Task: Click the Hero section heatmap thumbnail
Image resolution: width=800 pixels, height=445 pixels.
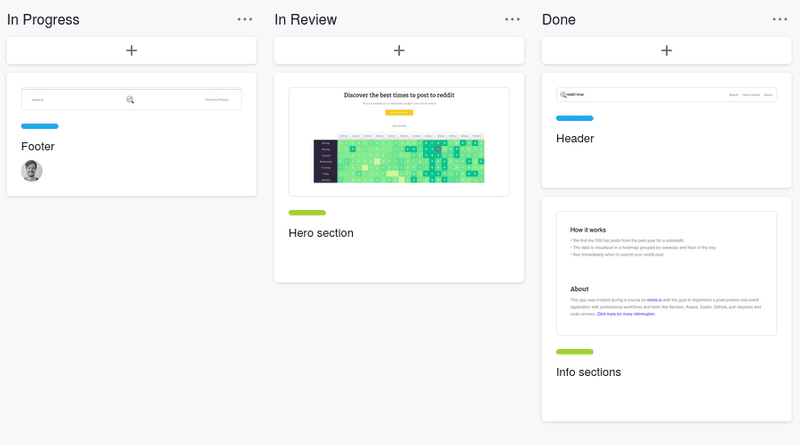Action: 399,141
